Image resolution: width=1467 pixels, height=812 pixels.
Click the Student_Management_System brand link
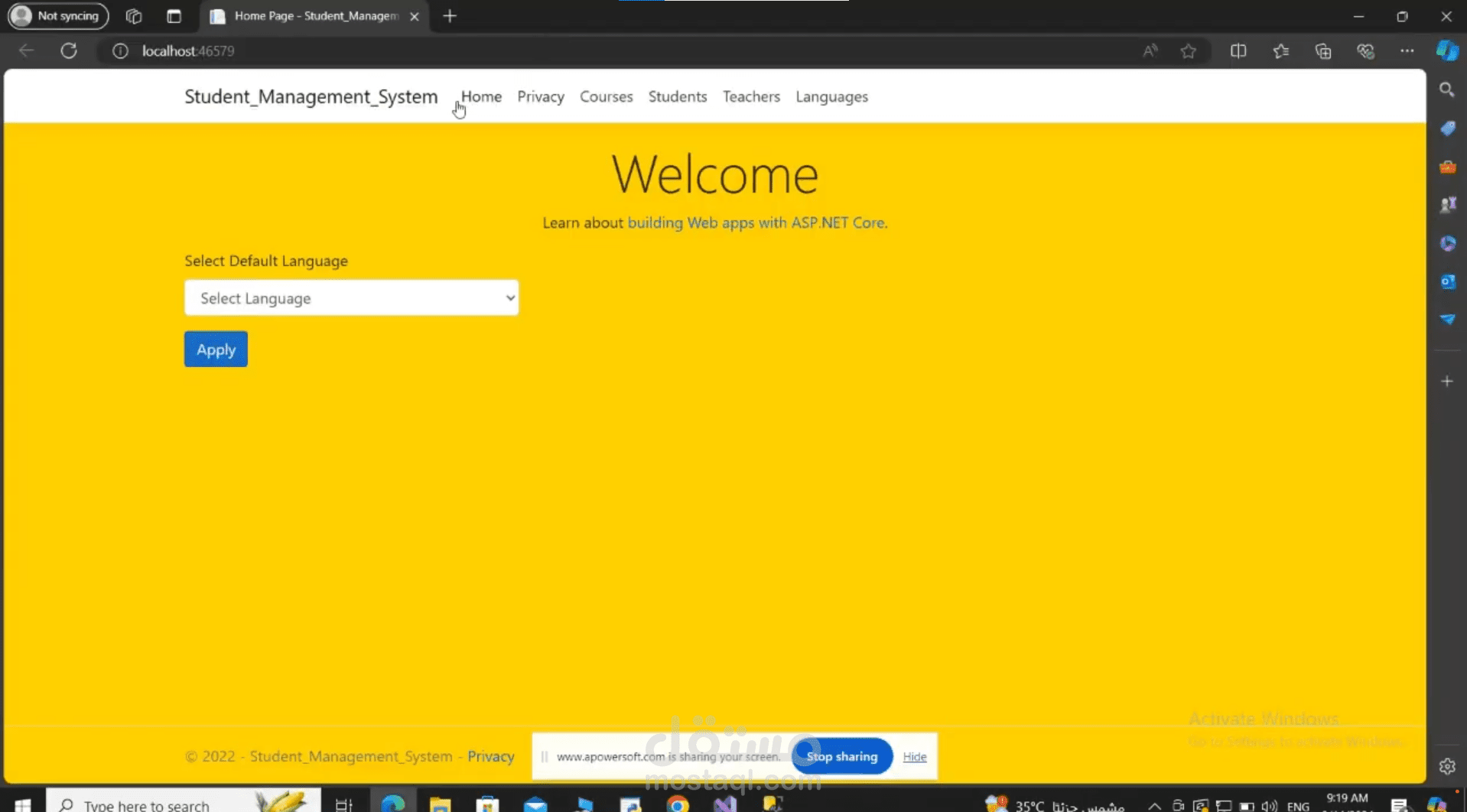(311, 96)
